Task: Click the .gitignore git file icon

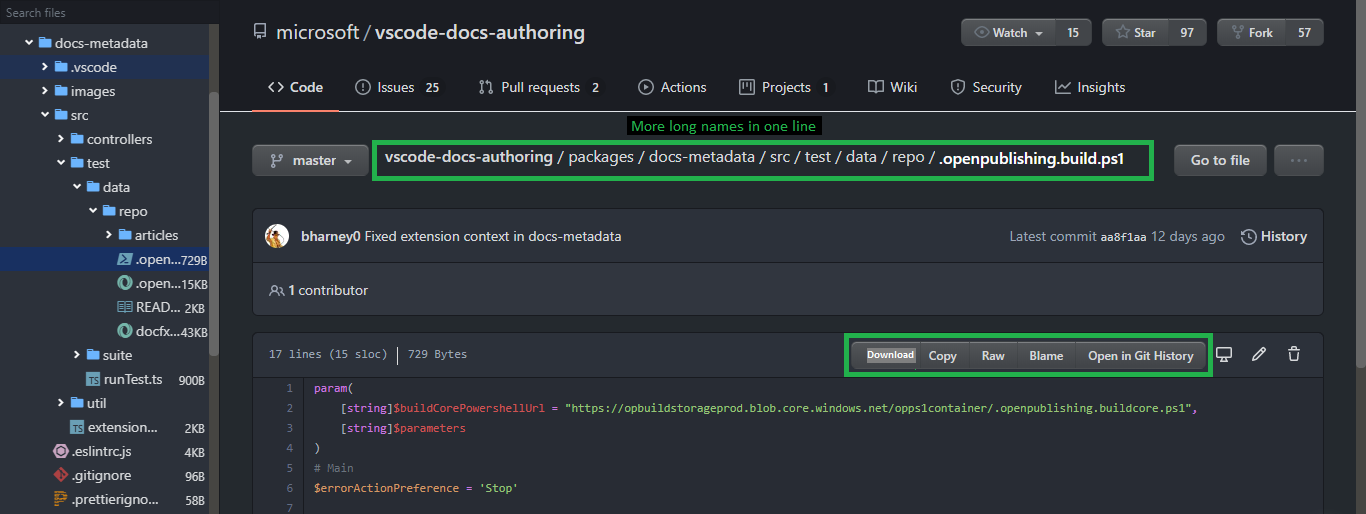Action: click(61, 475)
